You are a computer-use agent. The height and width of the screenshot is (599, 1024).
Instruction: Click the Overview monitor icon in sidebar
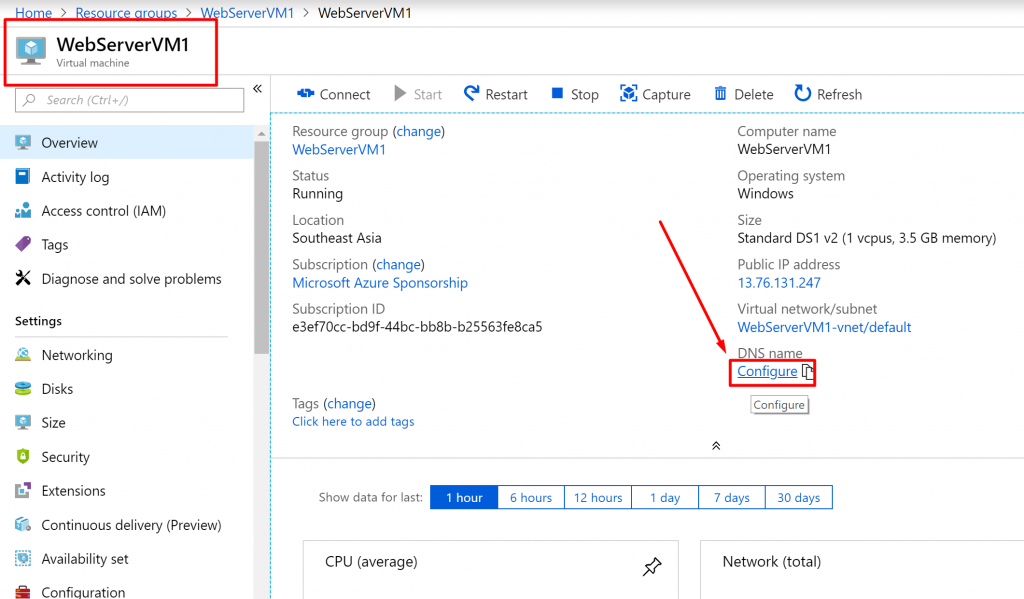[23, 142]
